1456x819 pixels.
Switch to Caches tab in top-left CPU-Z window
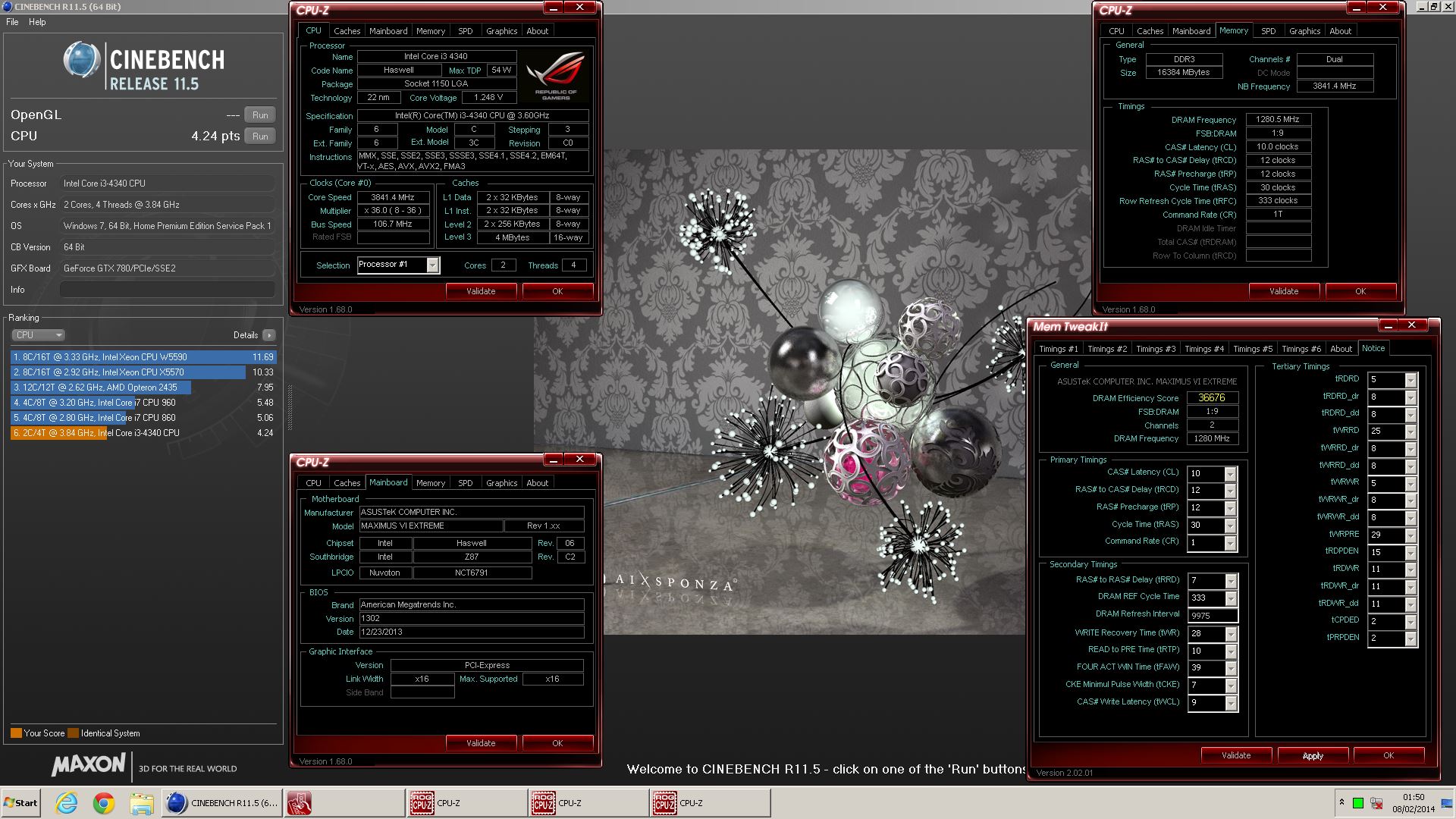click(347, 31)
